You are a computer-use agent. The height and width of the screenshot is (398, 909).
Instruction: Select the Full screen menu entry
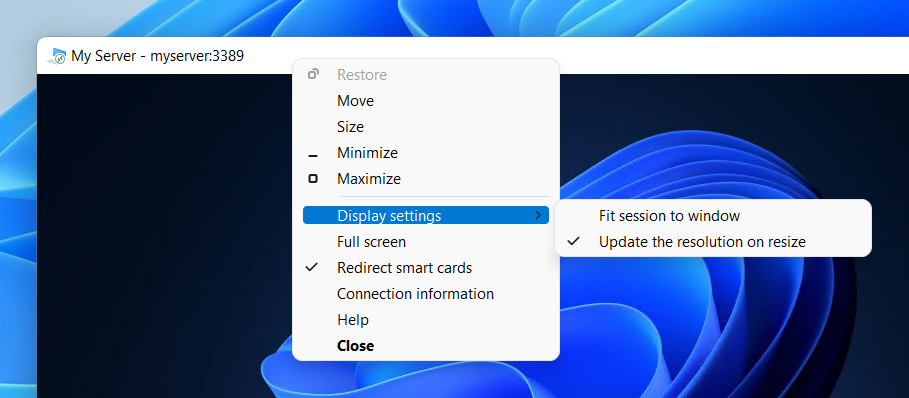pyautogui.click(x=426, y=242)
